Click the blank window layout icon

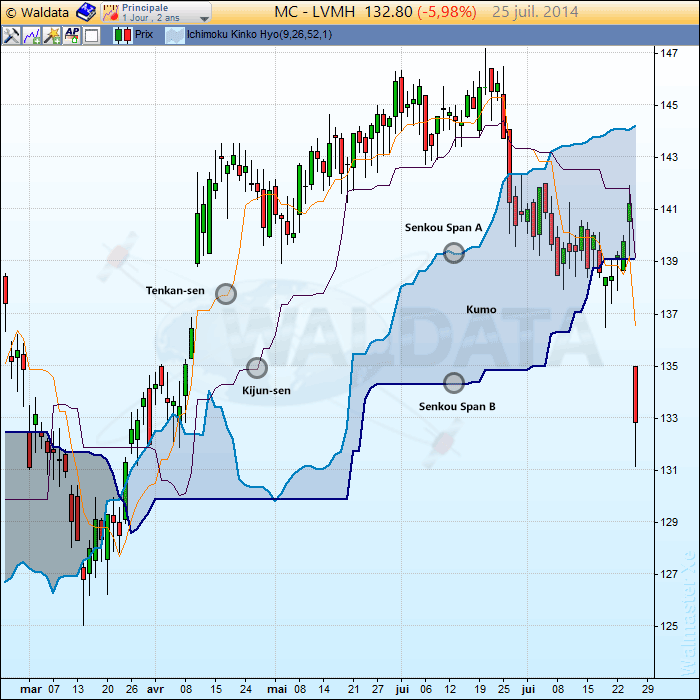click(92, 35)
